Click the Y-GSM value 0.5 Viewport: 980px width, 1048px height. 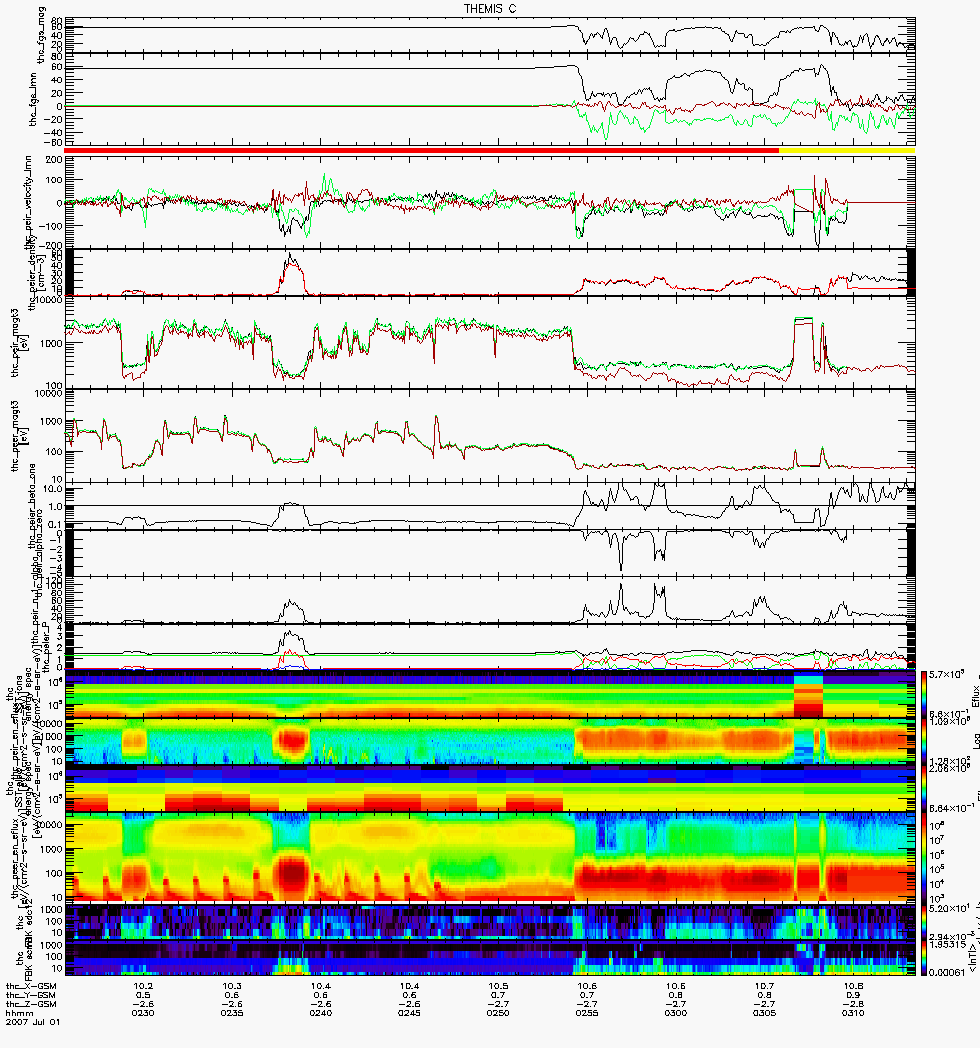click(x=144, y=995)
